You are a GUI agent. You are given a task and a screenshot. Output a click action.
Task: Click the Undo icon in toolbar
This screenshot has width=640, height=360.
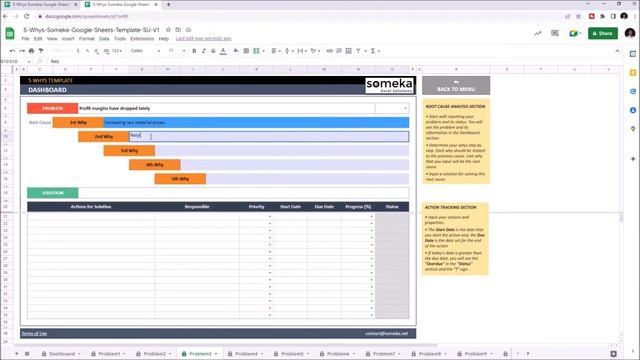[12, 51]
